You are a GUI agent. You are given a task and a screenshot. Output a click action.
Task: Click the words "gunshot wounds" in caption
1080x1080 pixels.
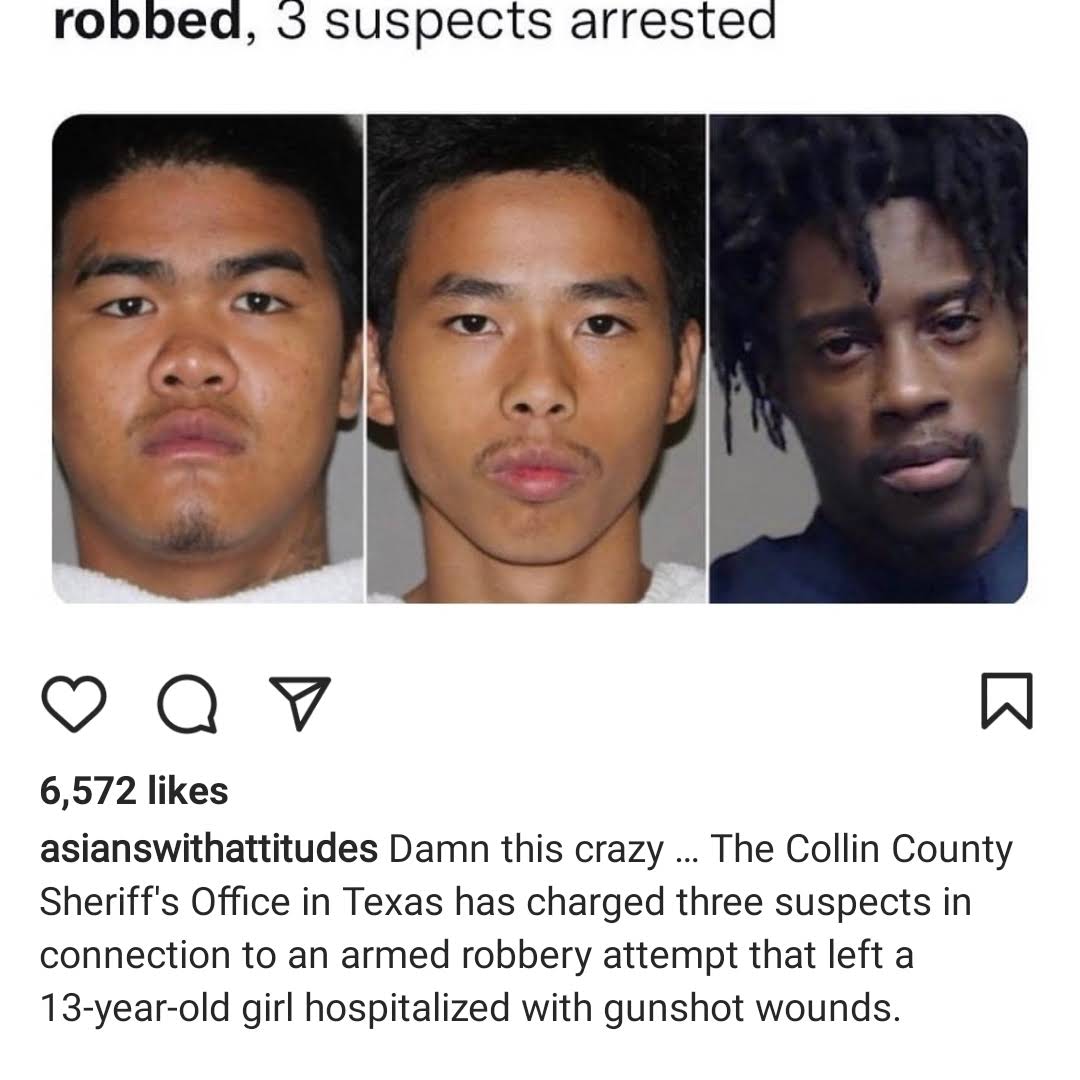point(752,1008)
